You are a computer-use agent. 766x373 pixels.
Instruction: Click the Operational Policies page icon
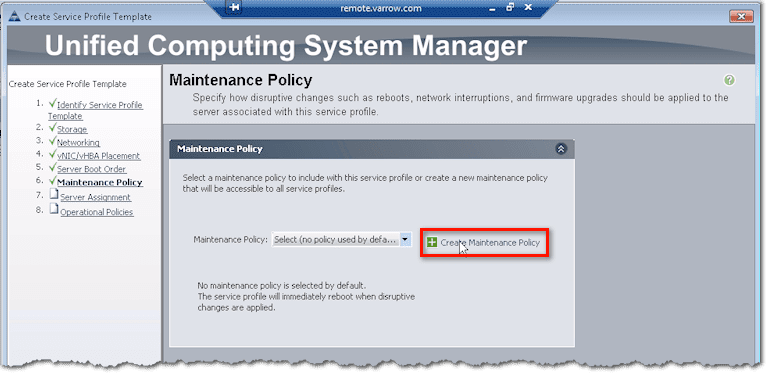tap(55, 209)
